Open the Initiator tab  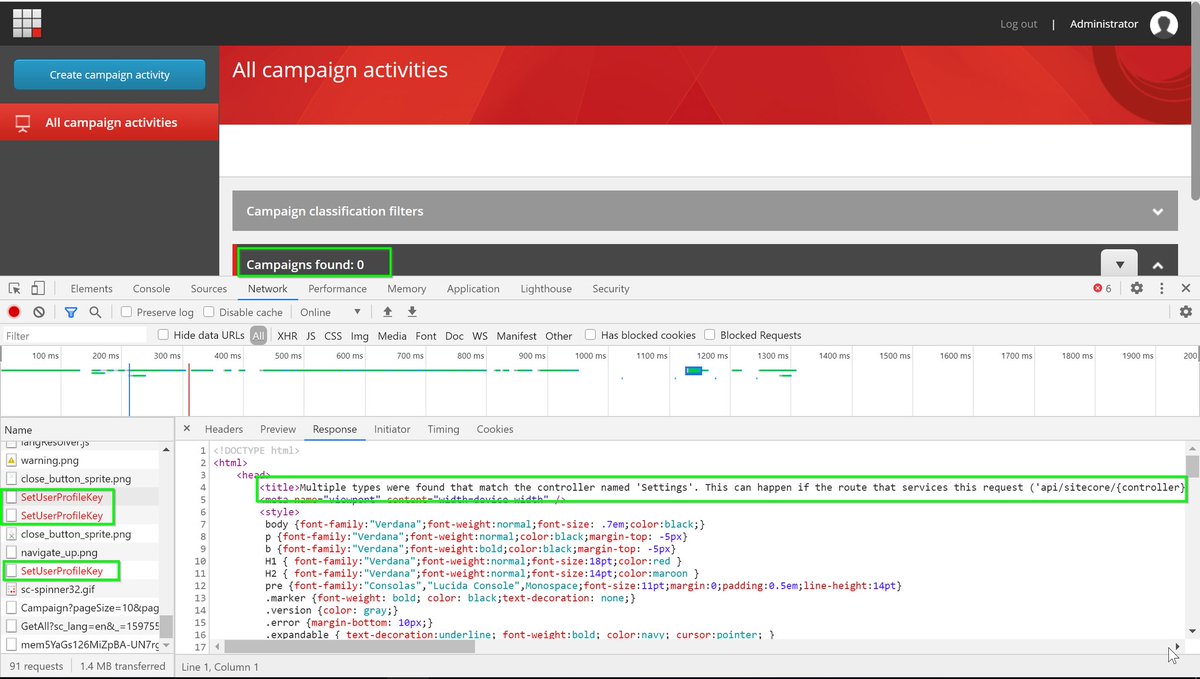[392, 429]
